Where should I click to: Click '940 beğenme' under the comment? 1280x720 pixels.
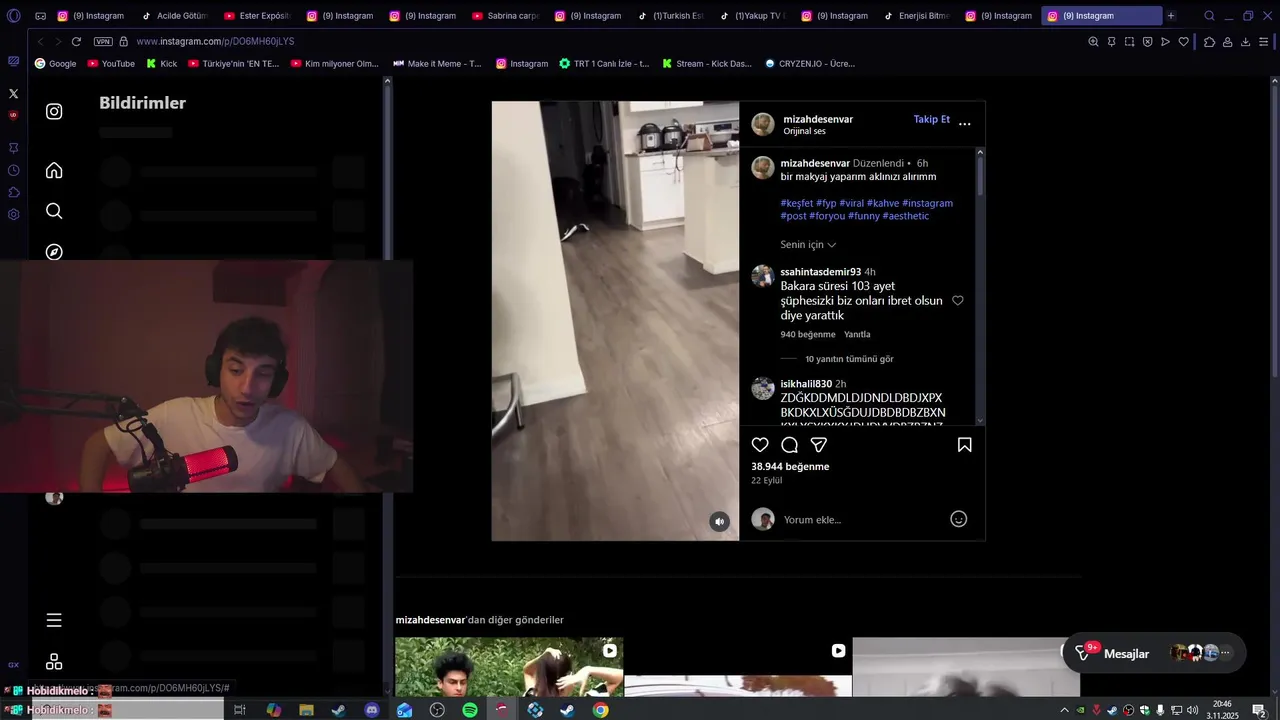pyautogui.click(x=808, y=334)
